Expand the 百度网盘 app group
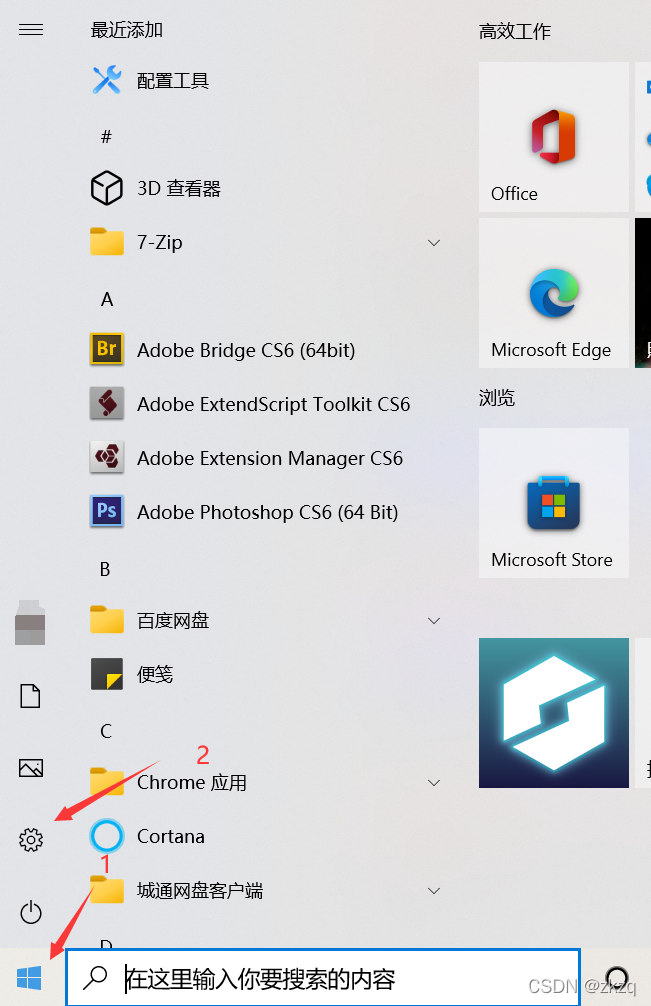The width and height of the screenshot is (651, 1006). coord(433,620)
